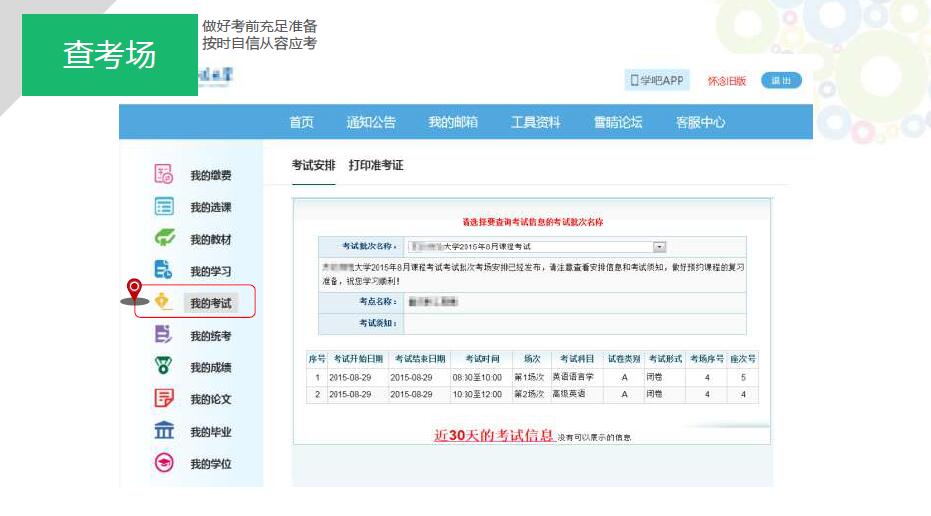The width and height of the screenshot is (931, 516).
Task: Click the 考试科目 column header
Action: pos(577,359)
